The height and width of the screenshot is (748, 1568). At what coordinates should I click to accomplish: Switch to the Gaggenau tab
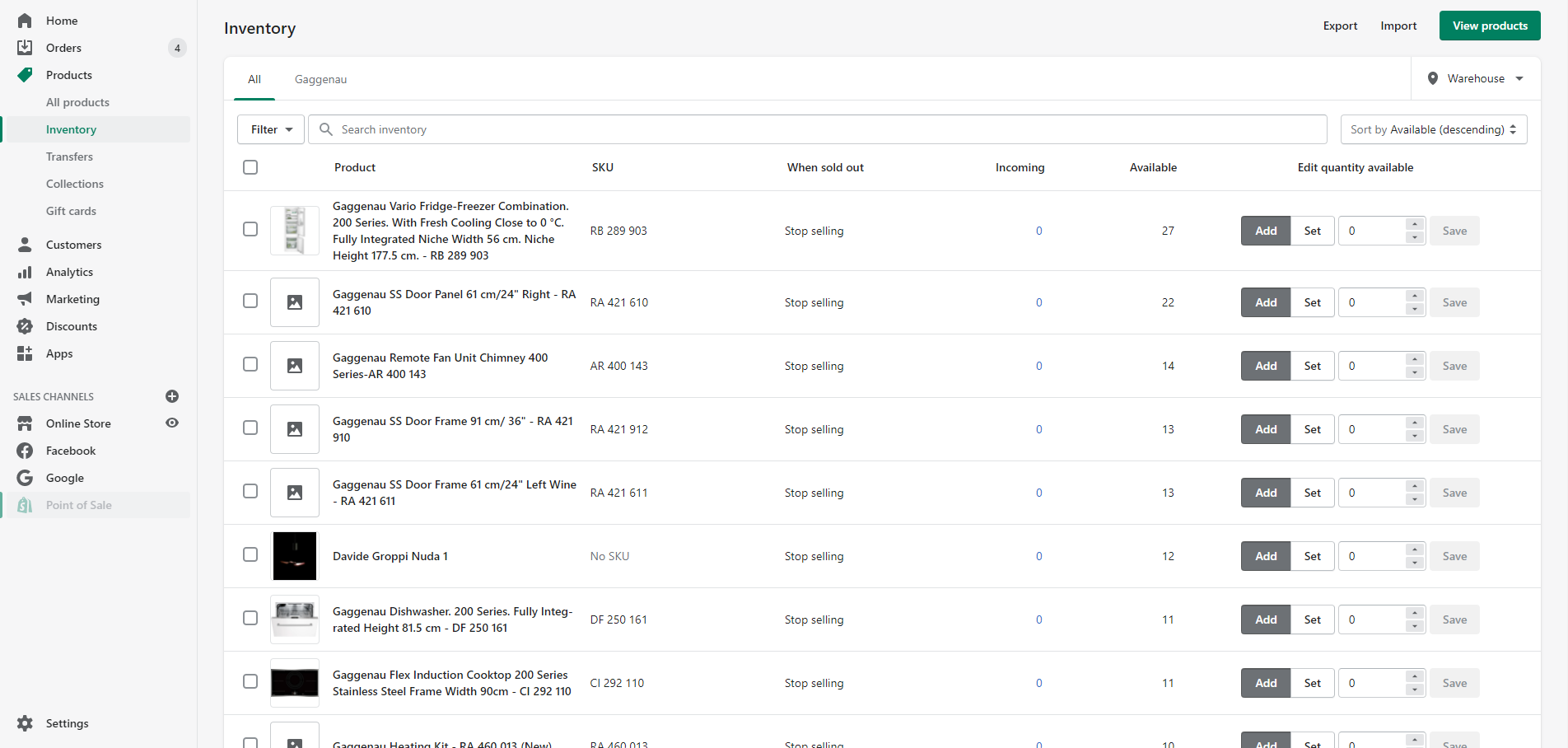click(320, 79)
